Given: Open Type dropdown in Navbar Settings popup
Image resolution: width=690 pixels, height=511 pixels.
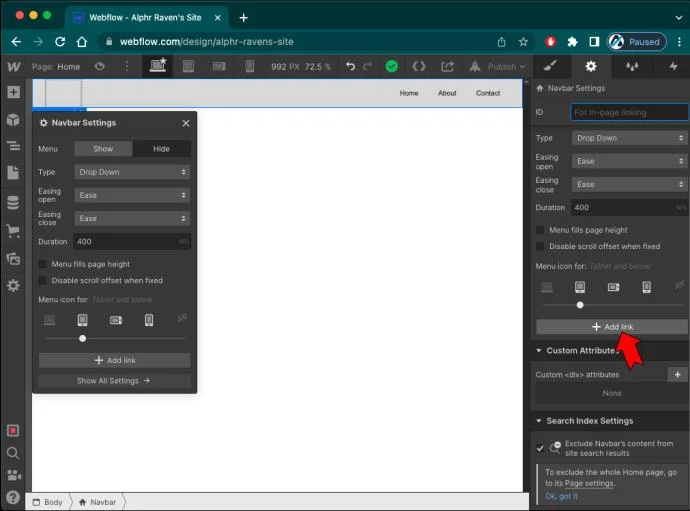Looking at the screenshot, I should click(132, 172).
